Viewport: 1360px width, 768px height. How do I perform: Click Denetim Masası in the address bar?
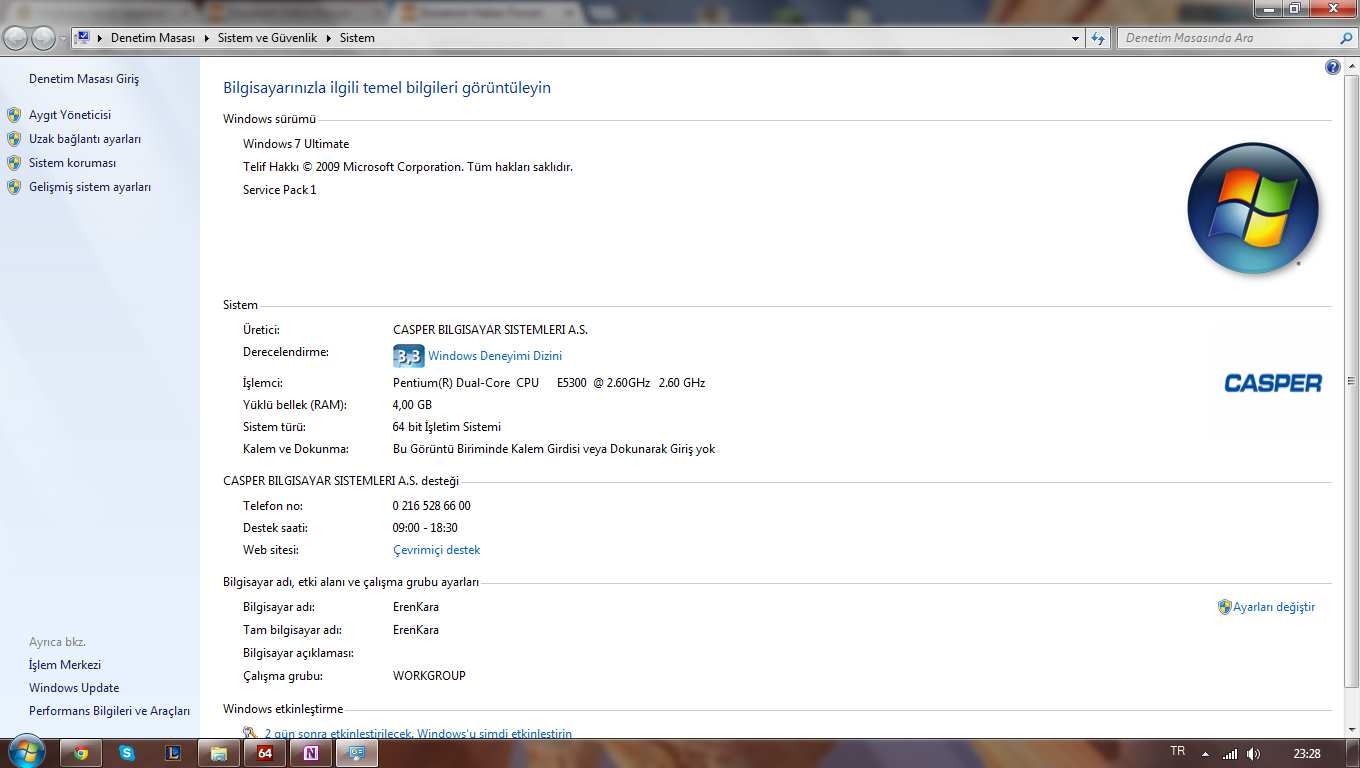click(x=152, y=38)
